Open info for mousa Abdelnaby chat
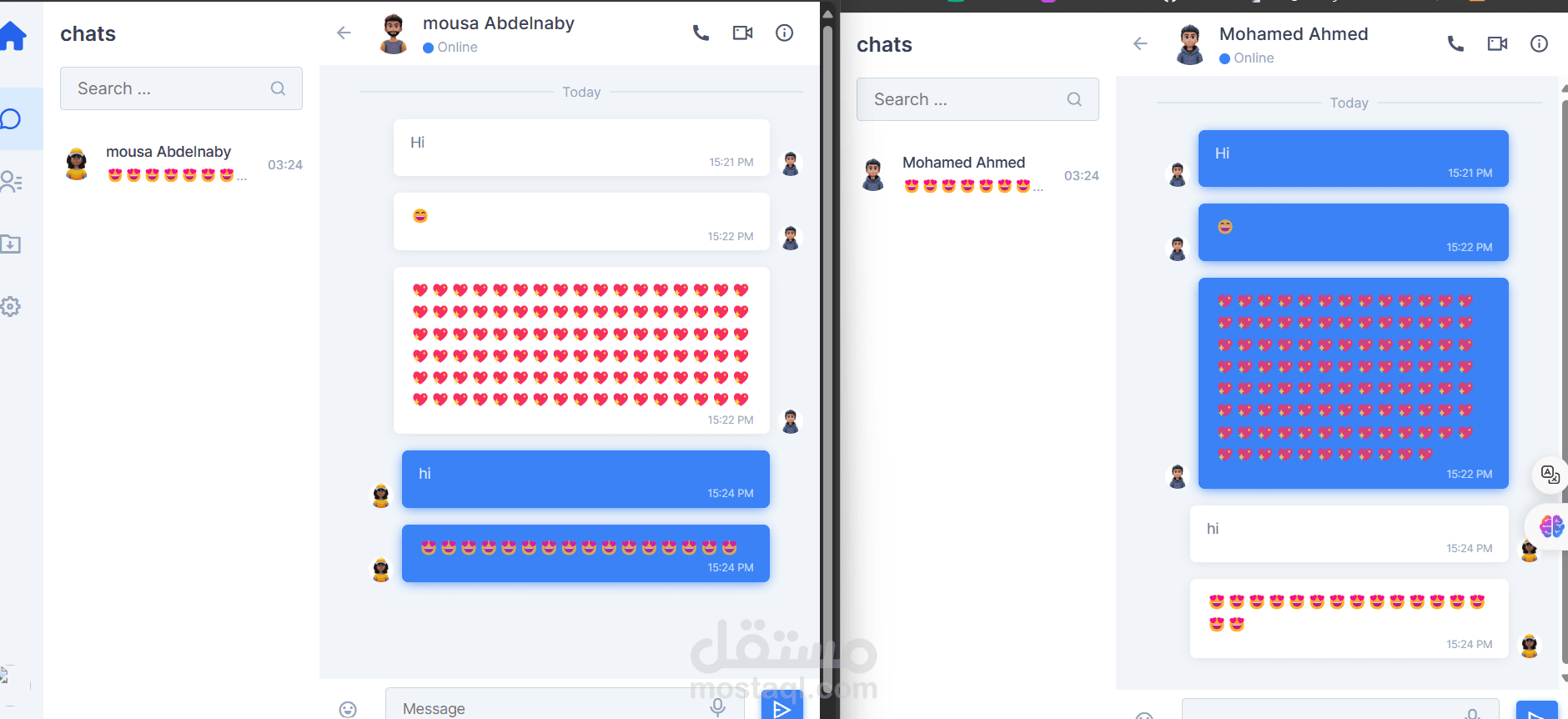 click(784, 33)
